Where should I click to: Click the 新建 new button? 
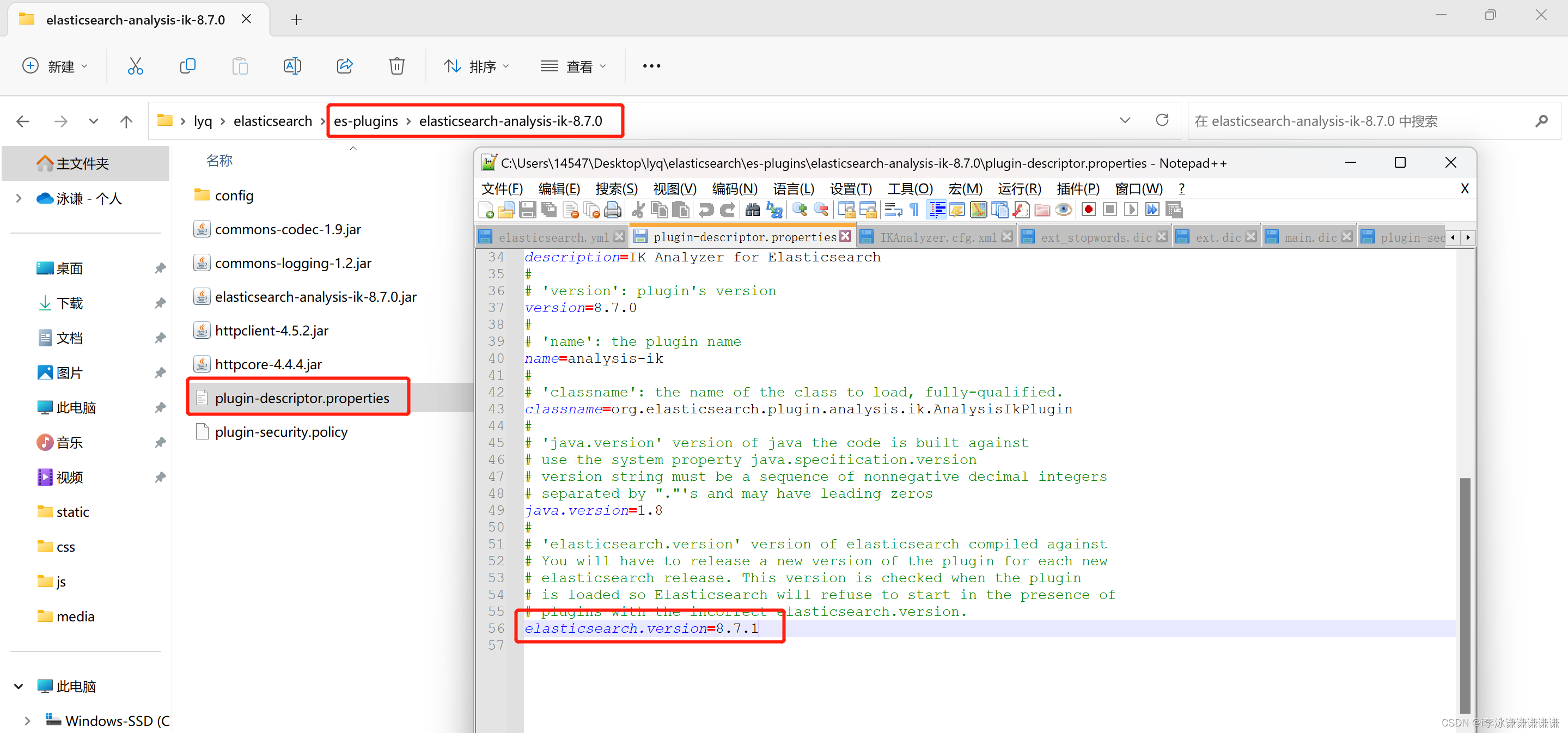(x=55, y=66)
